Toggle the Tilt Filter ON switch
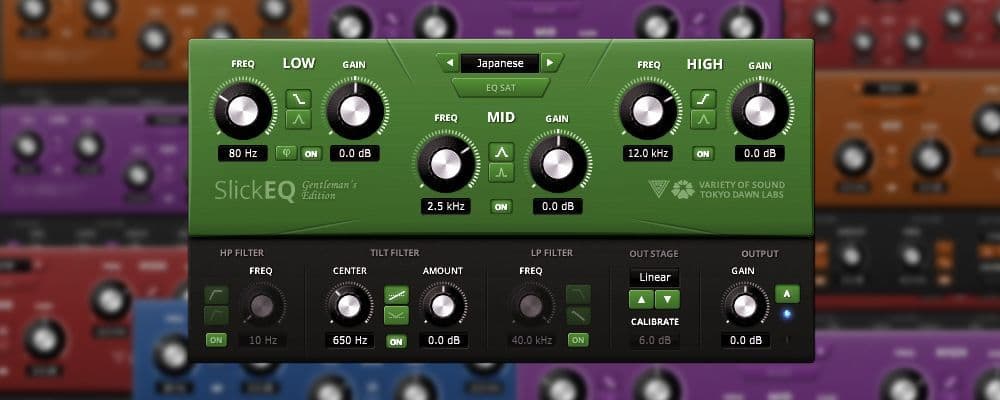This screenshot has height=400, width=1000. 396,341
